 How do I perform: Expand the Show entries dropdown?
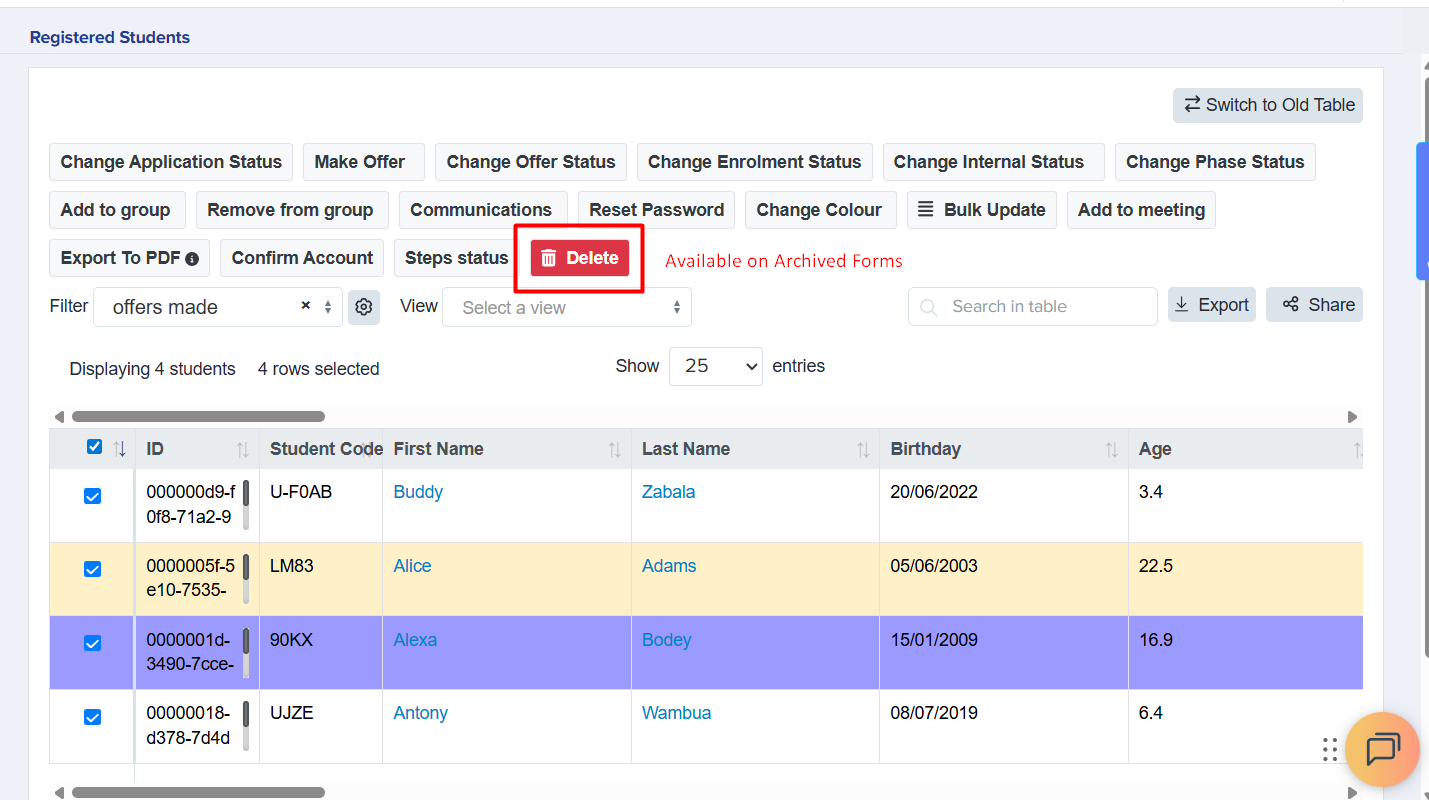coord(715,366)
